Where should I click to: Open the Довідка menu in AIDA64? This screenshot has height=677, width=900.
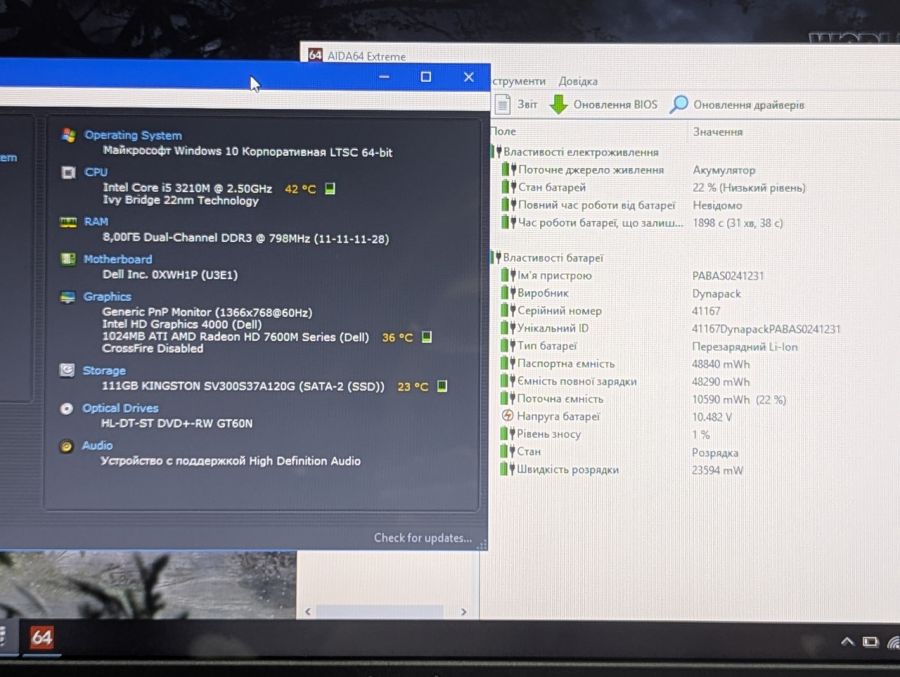(578, 81)
